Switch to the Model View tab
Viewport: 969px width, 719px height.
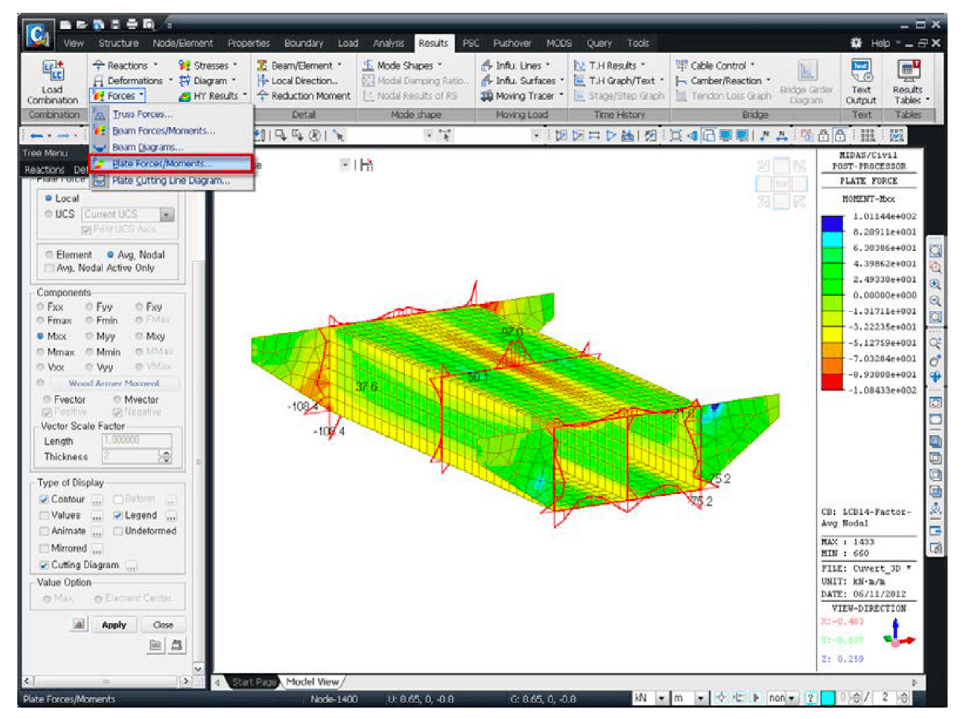coord(313,681)
